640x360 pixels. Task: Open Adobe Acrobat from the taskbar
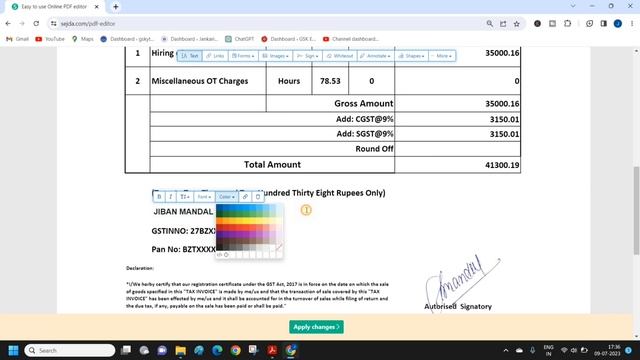272,350
